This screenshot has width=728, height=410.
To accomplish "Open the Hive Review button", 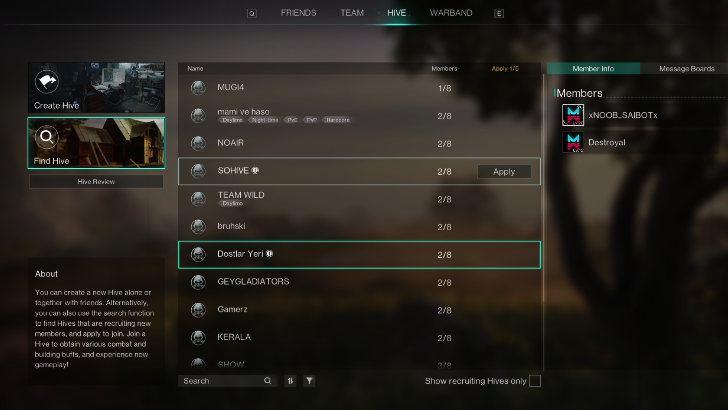I will 96,182.
